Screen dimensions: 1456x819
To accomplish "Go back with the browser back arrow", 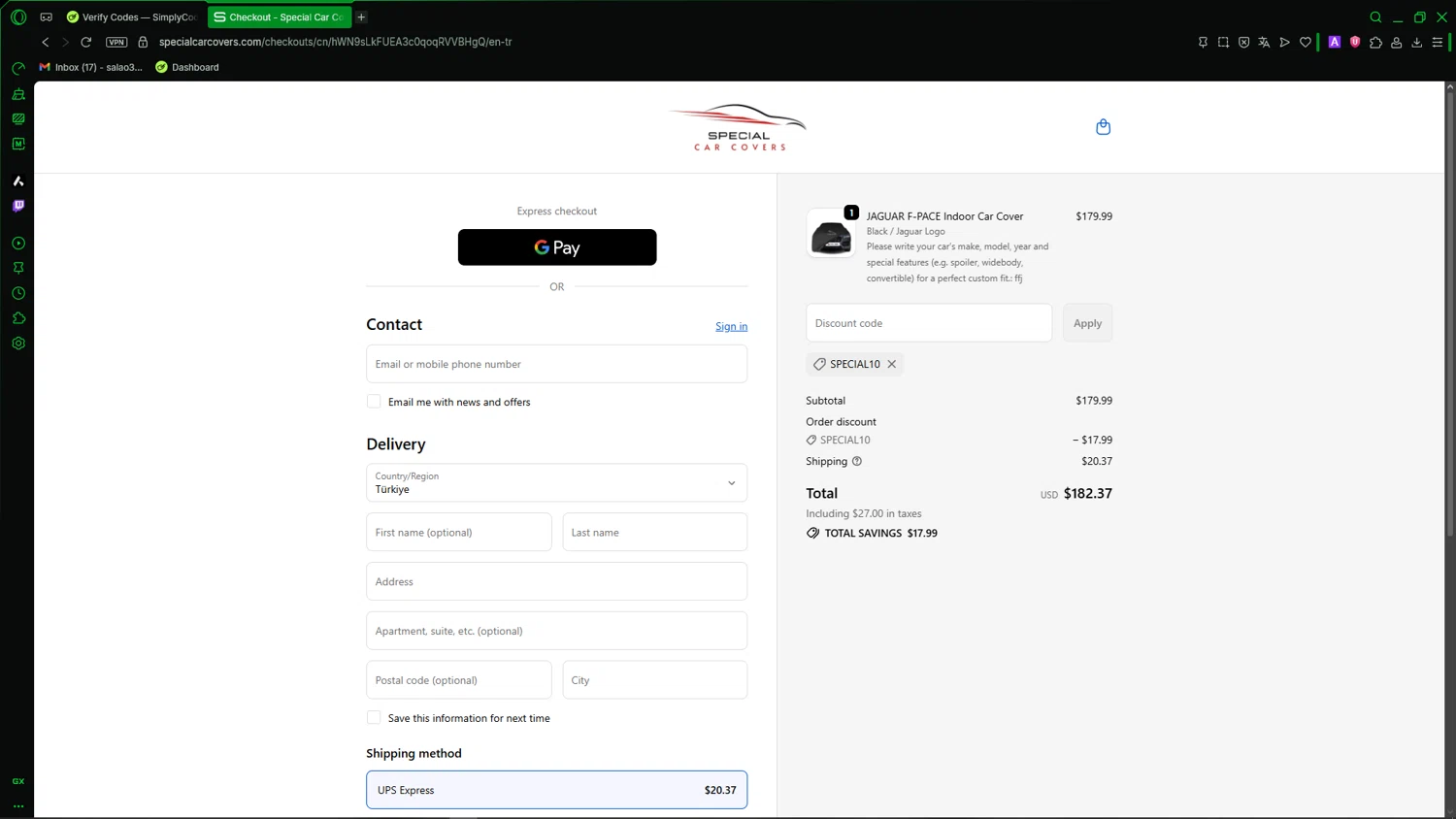I will (x=45, y=42).
